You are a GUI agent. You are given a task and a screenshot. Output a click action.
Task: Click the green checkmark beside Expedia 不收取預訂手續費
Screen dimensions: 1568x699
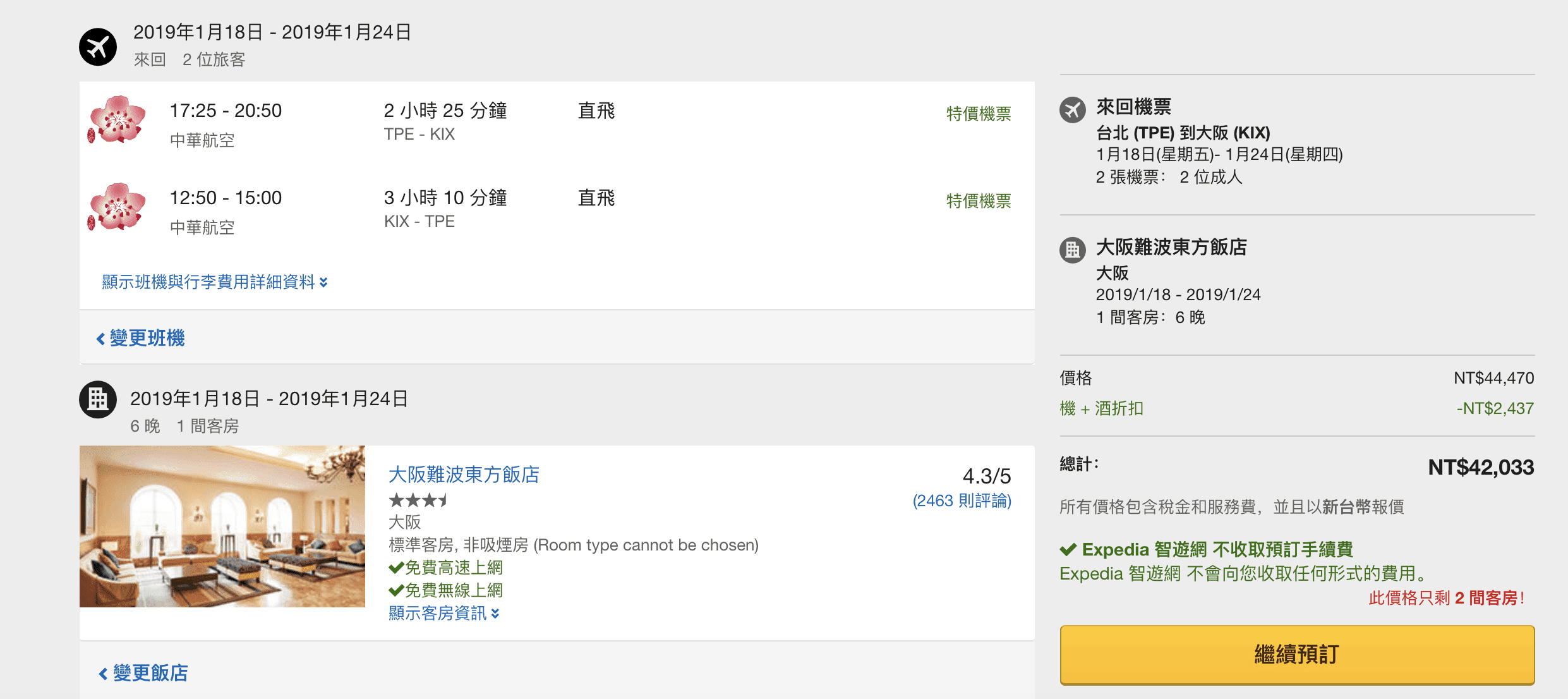1068,549
